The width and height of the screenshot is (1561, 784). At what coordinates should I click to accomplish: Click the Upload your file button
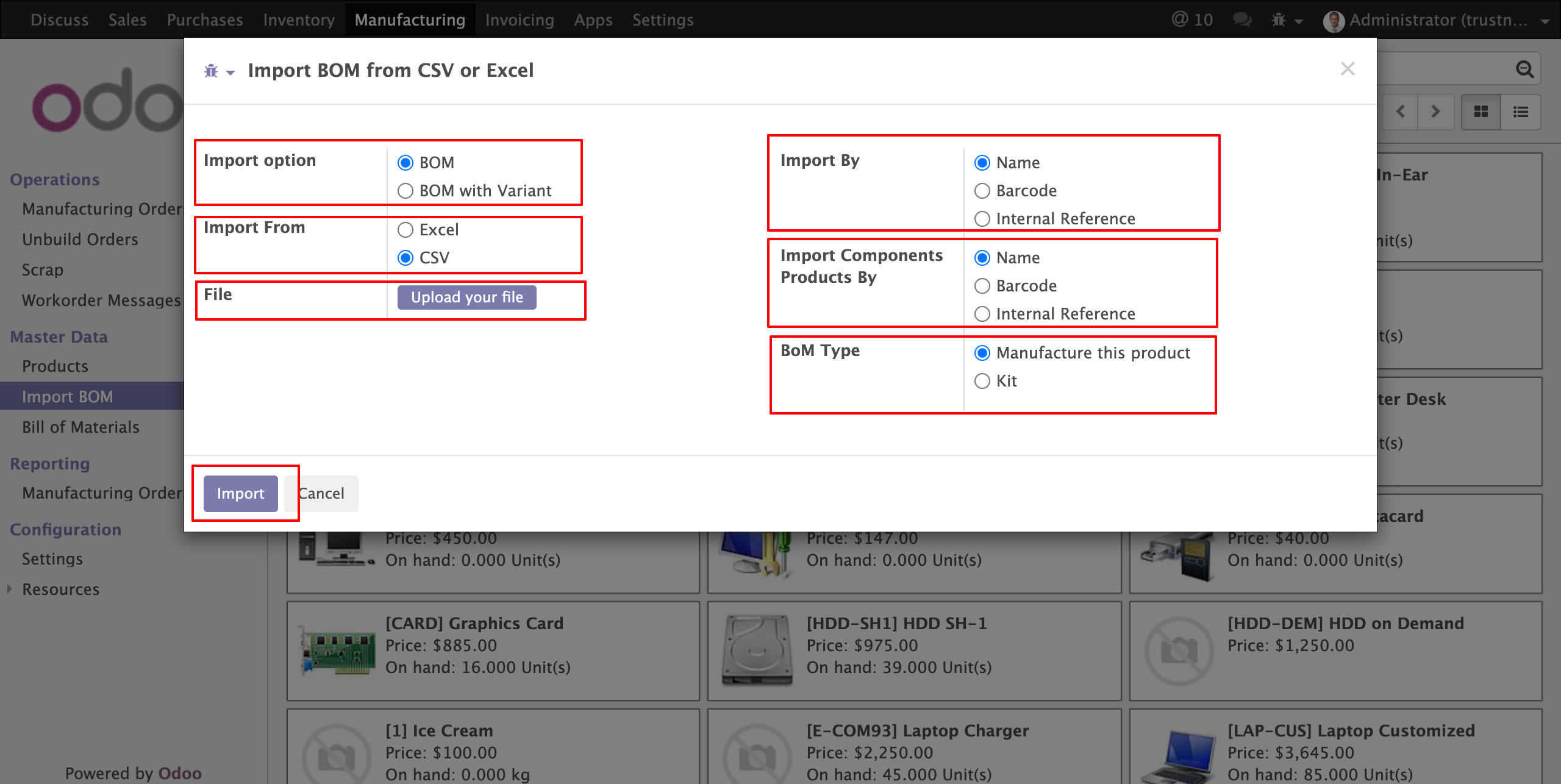(x=466, y=298)
